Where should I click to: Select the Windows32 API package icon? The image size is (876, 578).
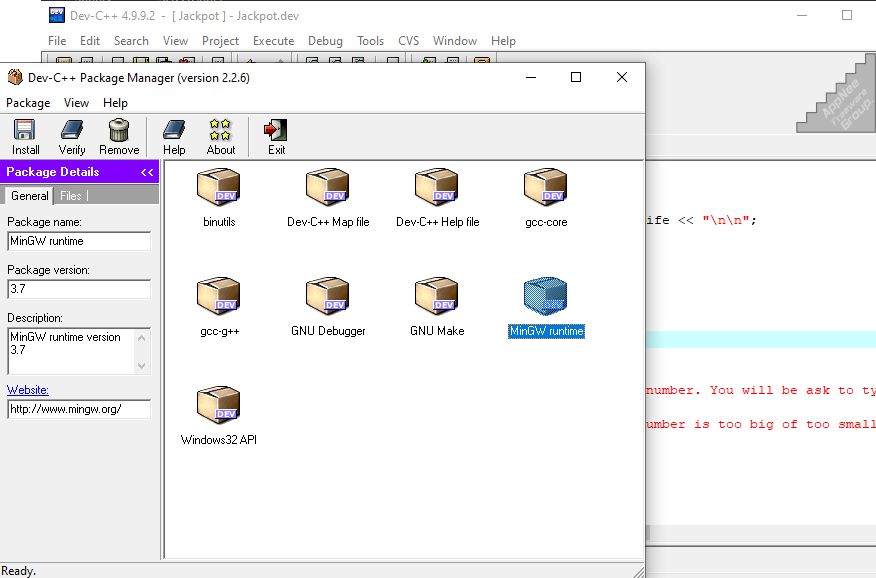219,405
